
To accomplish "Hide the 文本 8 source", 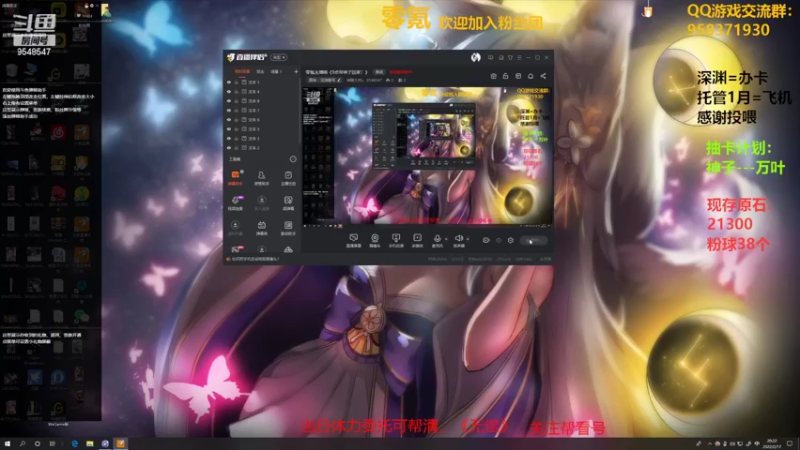I will (229, 101).
